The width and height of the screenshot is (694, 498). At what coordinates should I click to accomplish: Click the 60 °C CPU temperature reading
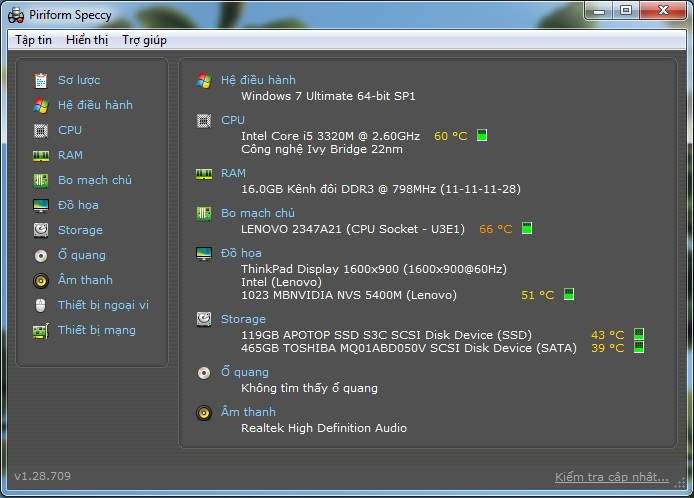pyautogui.click(x=450, y=136)
